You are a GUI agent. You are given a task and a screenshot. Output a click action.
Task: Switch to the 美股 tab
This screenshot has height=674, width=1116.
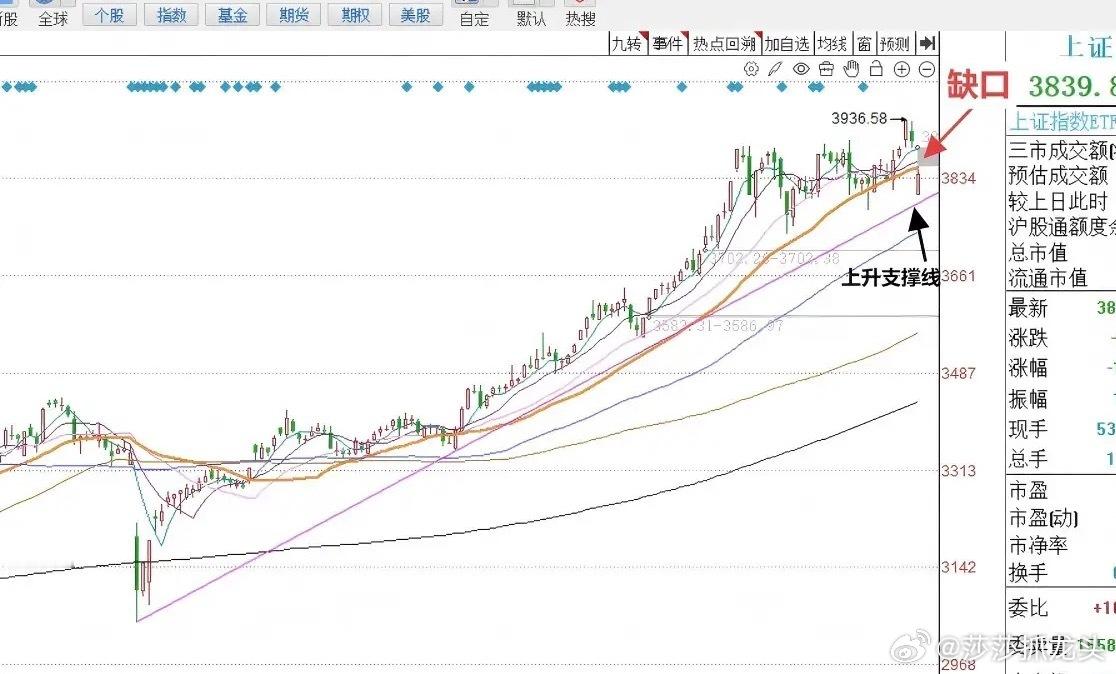[x=416, y=15]
